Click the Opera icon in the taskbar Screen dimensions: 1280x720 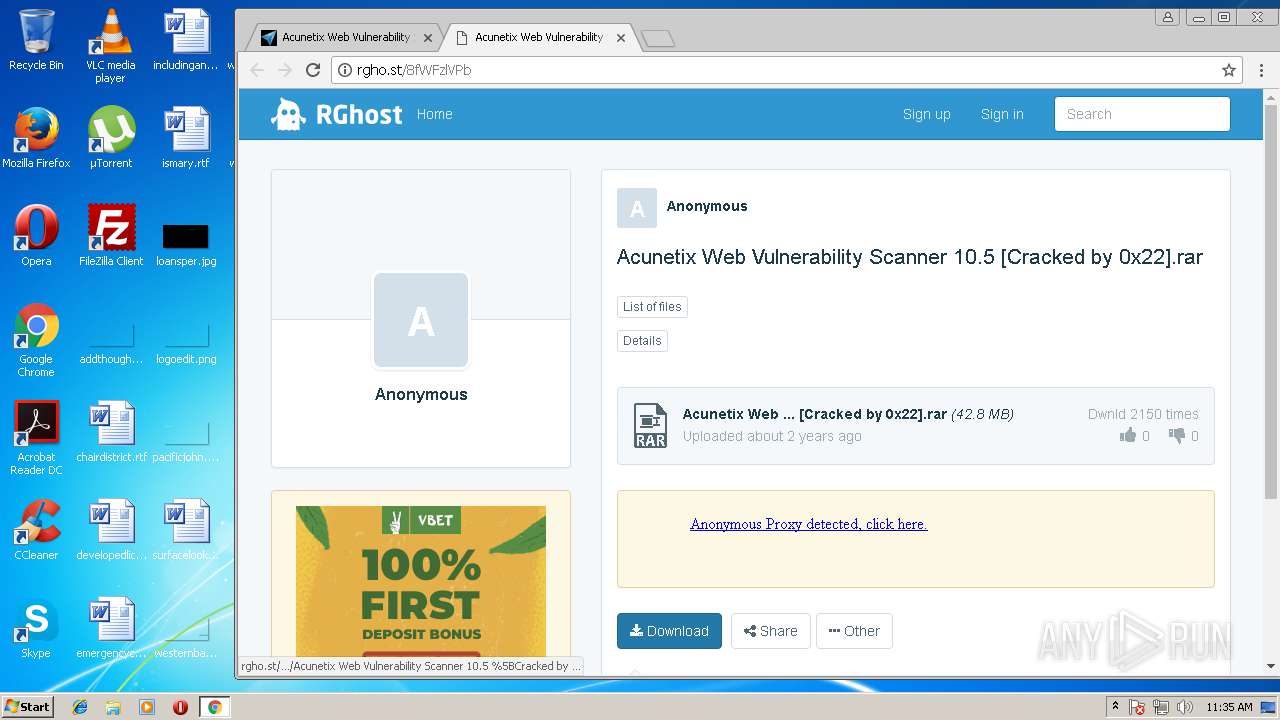(180, 707)
